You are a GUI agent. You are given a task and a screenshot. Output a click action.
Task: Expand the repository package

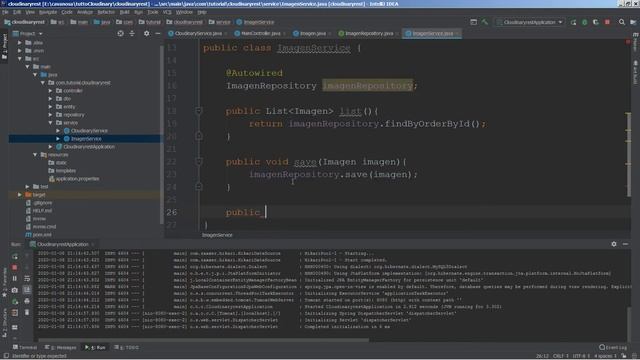point(51,115)
